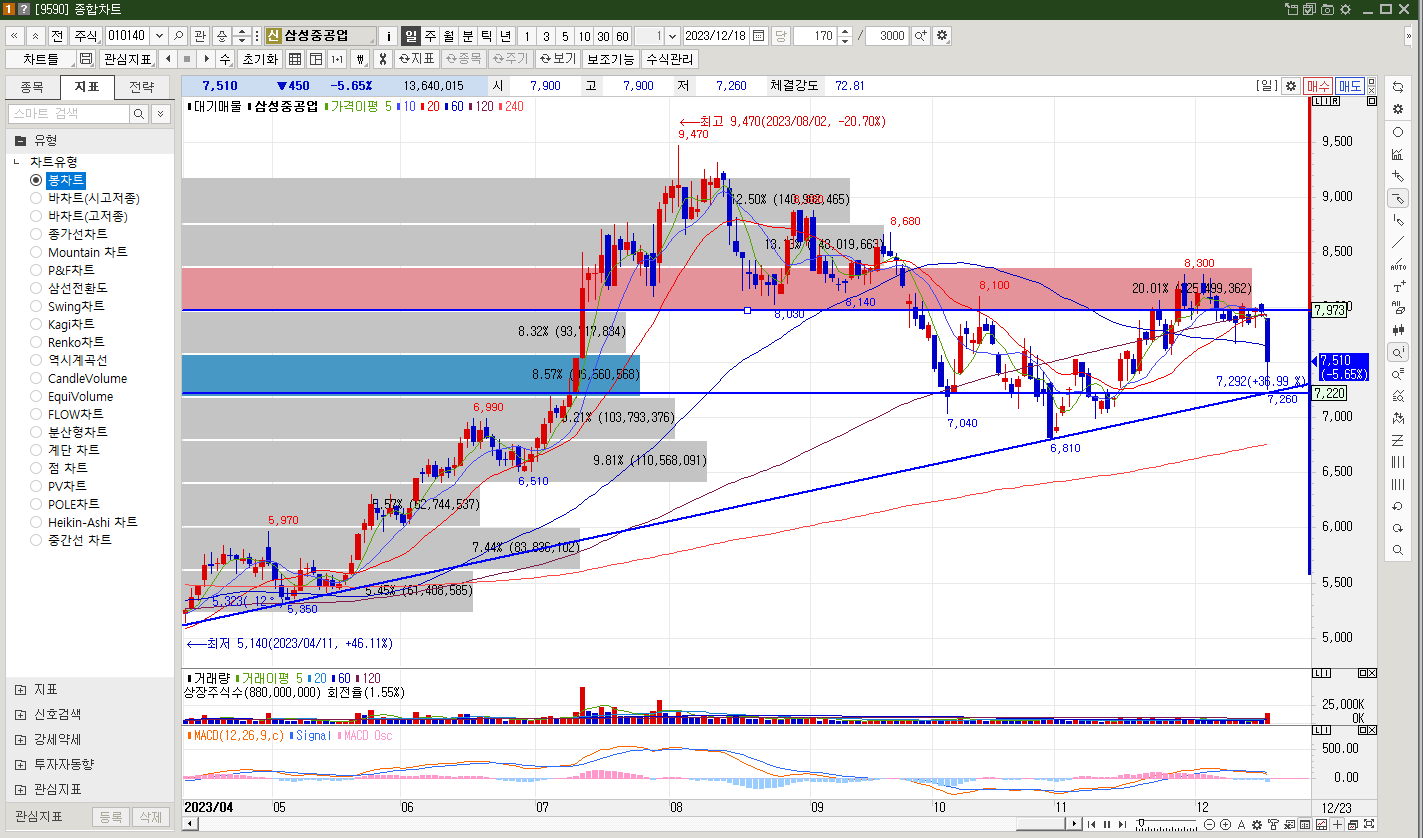Select the straight line drawing tool
The image size is (1423, 838).
[1398, 242]
